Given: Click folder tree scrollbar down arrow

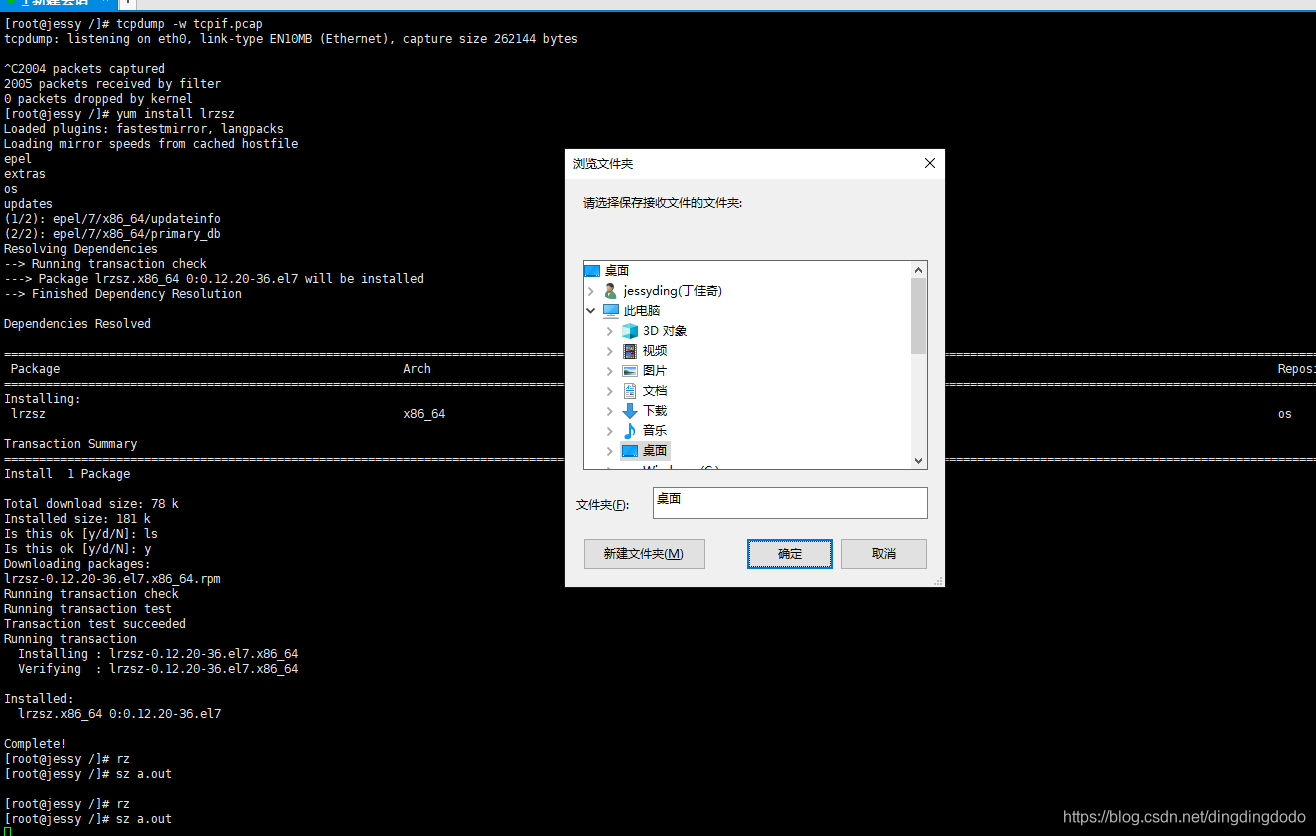Looking at the screenshot, I should click(919, 460).
